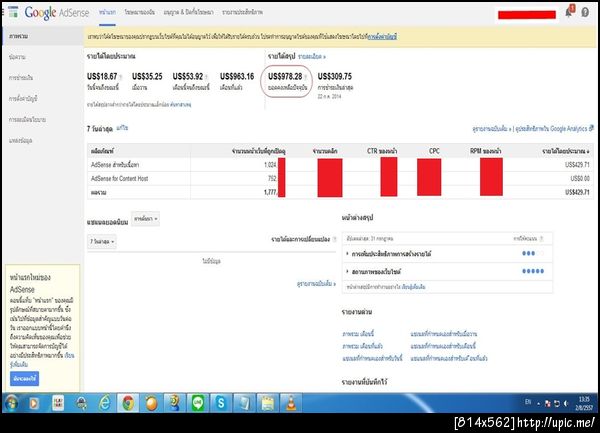Open Internet Explorer from the taskbar
This screenshot has width=600, height=433.
click(x=104, y=403)
